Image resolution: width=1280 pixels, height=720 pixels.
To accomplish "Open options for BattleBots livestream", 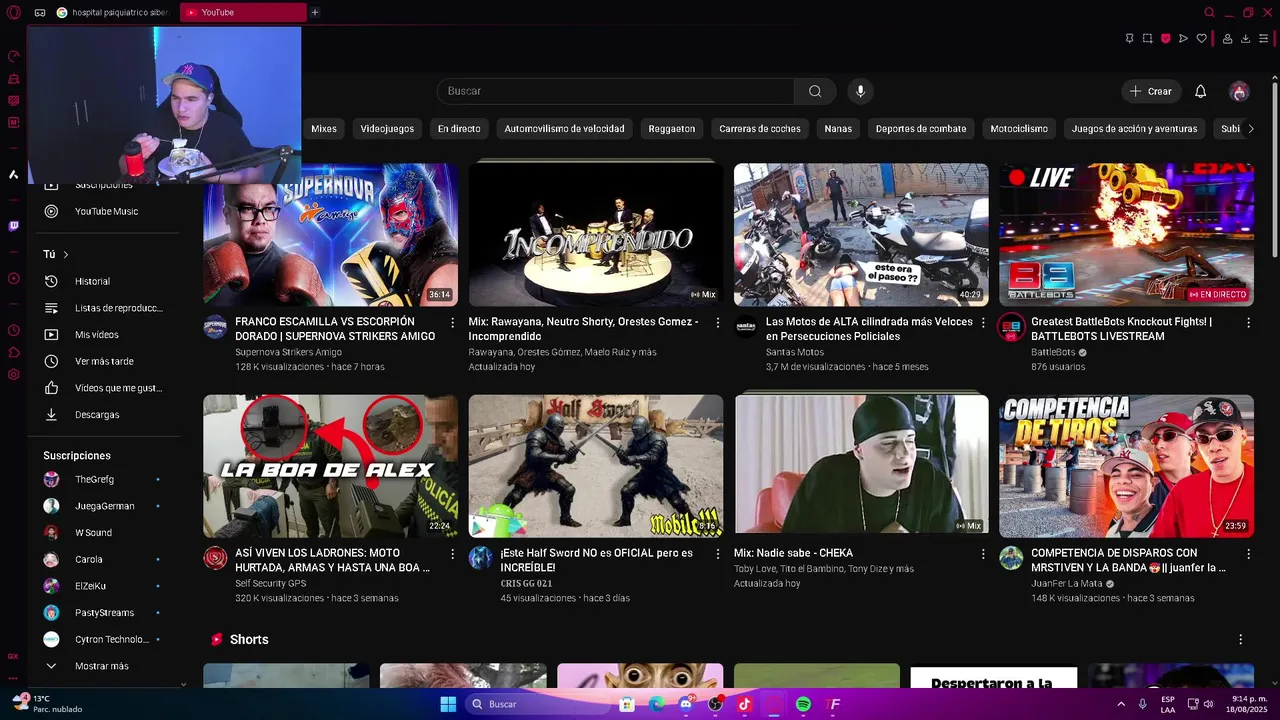I will coord(1248,323).
